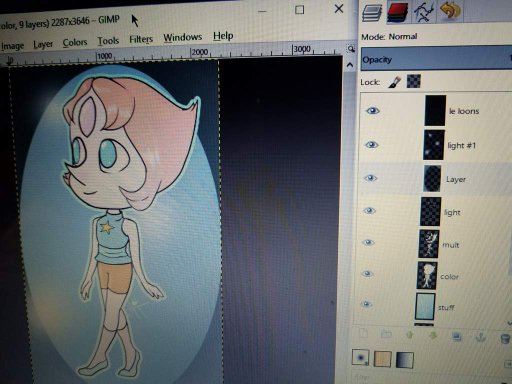Toggle visibility of 'mult' layer

(368, 242)
